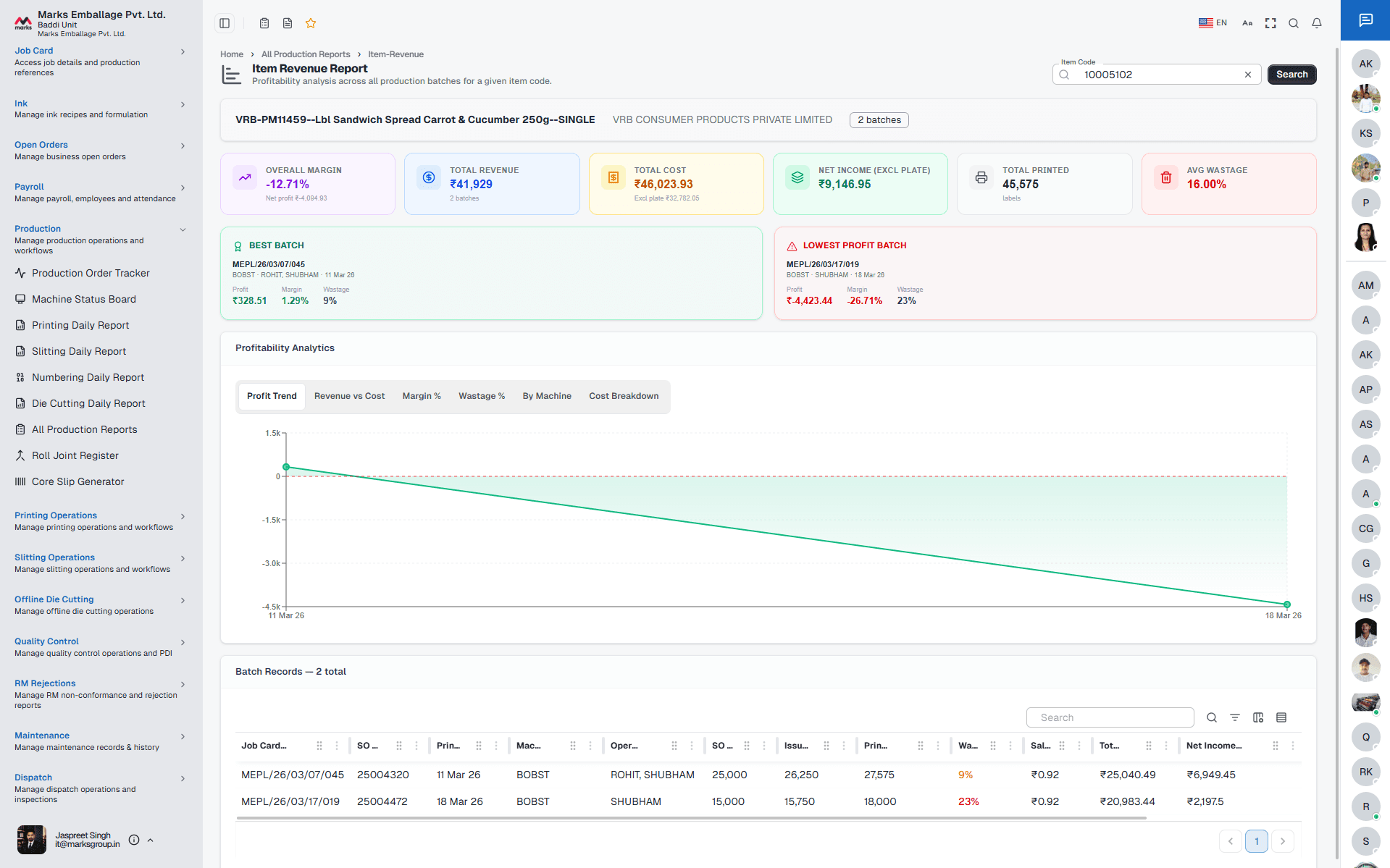Screen dimensions: 1390x868
Task: Expand the Printing Operations menu
Action: 100,521
